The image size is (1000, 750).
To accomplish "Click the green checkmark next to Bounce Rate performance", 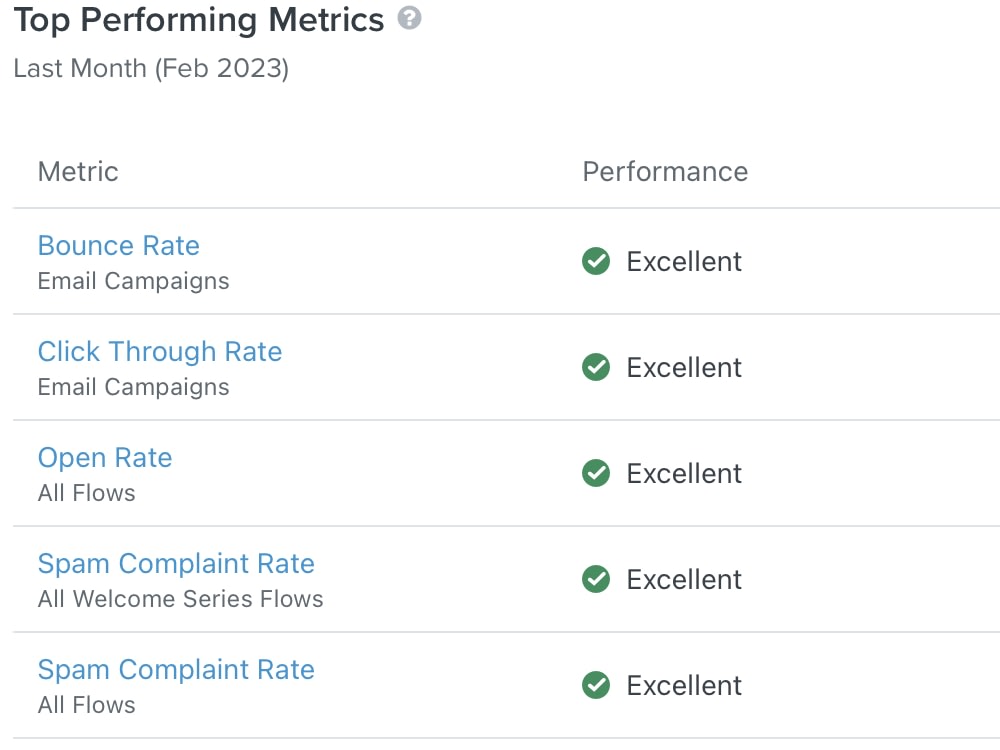I will tap(595, 260).
